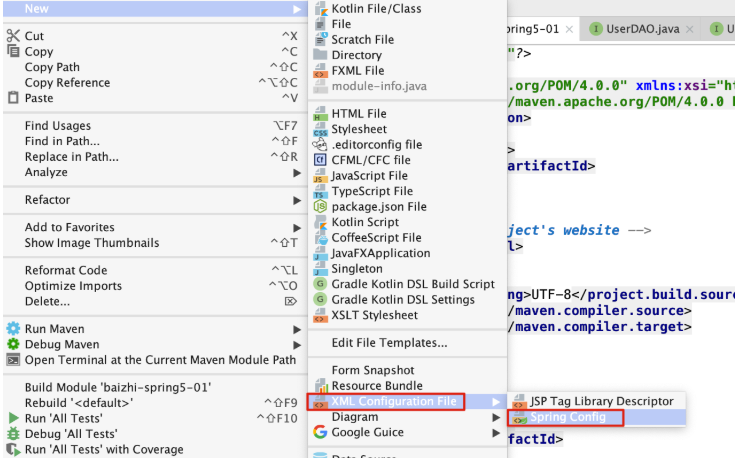The height and width of the screenshot is (458, 745).
Task: Expand the Analyze submenu arrow
Action: (x=297, y=172)
